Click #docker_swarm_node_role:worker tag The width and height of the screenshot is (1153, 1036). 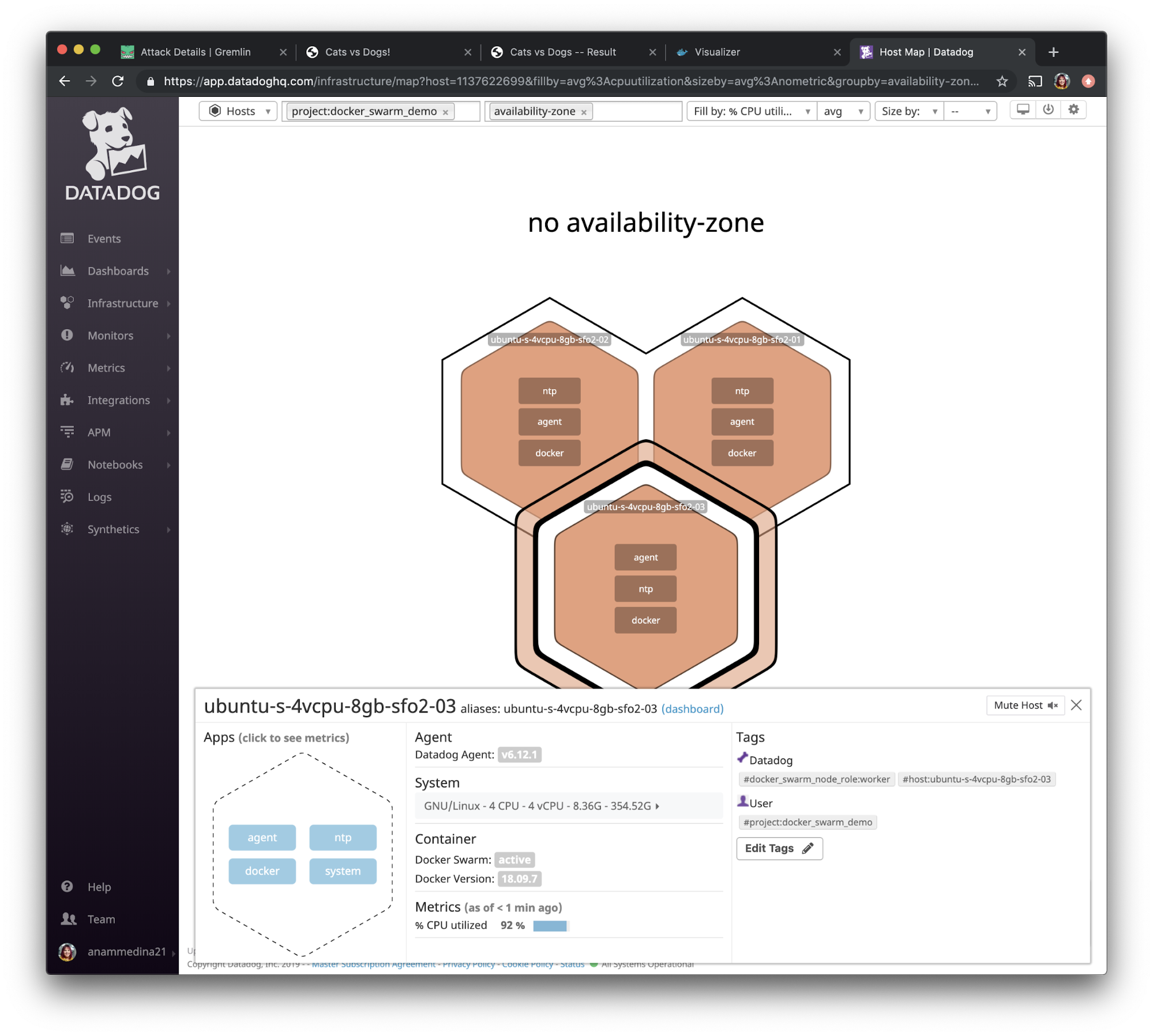(816, 779)
